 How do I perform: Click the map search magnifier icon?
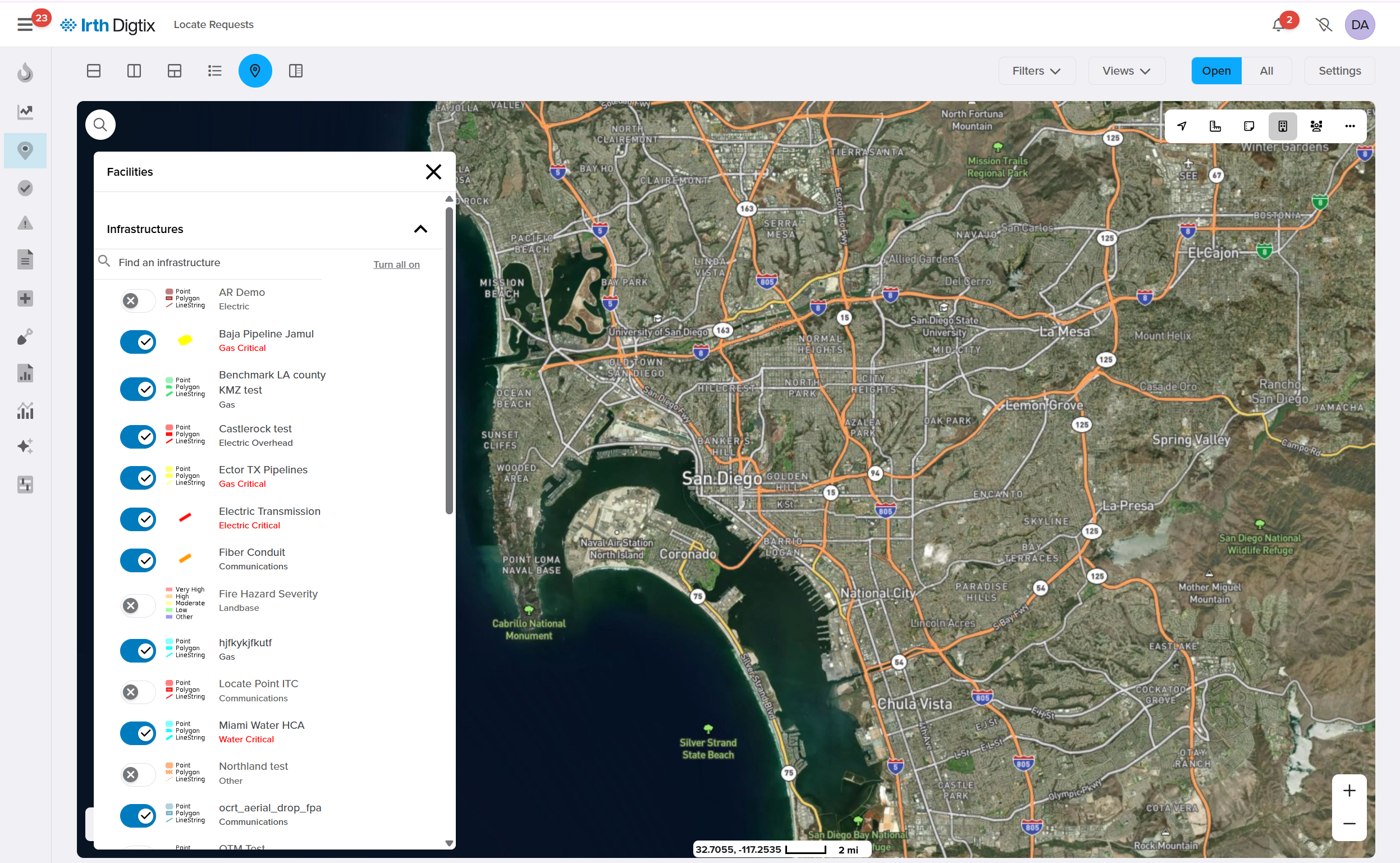coord(100,125)
